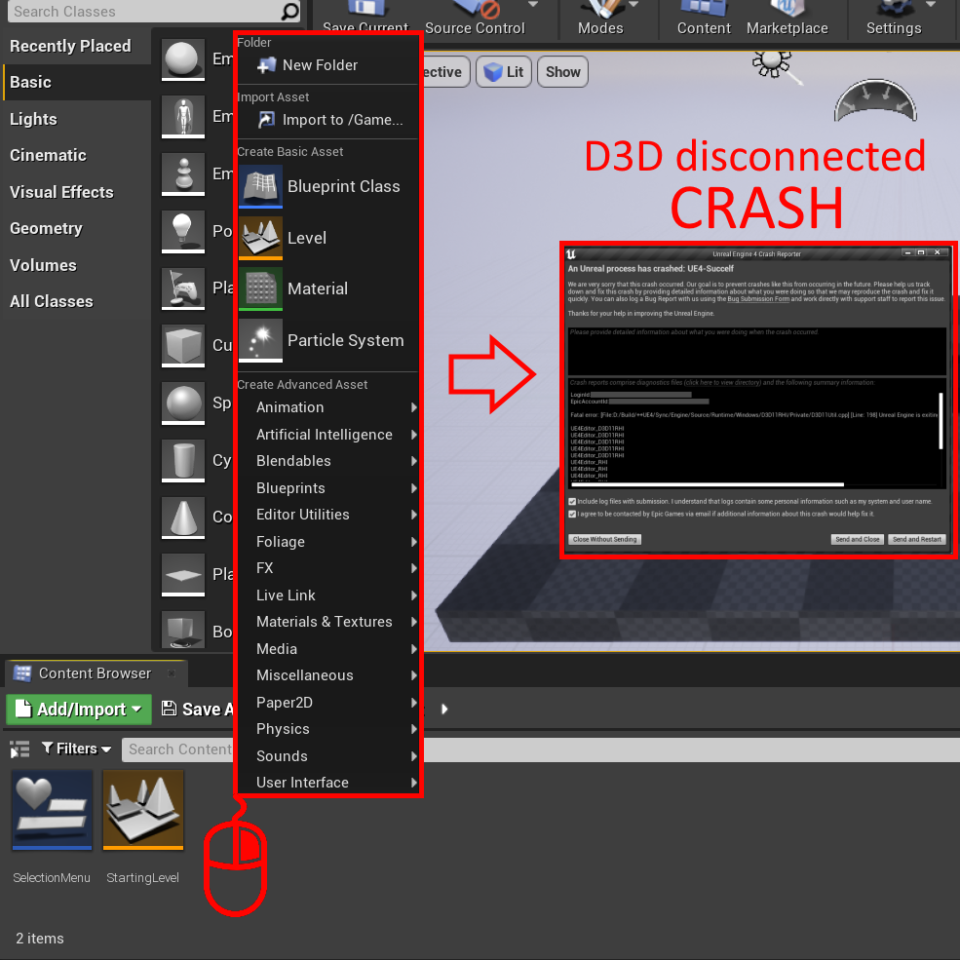Select the Recently Placed category

(77, 46)
